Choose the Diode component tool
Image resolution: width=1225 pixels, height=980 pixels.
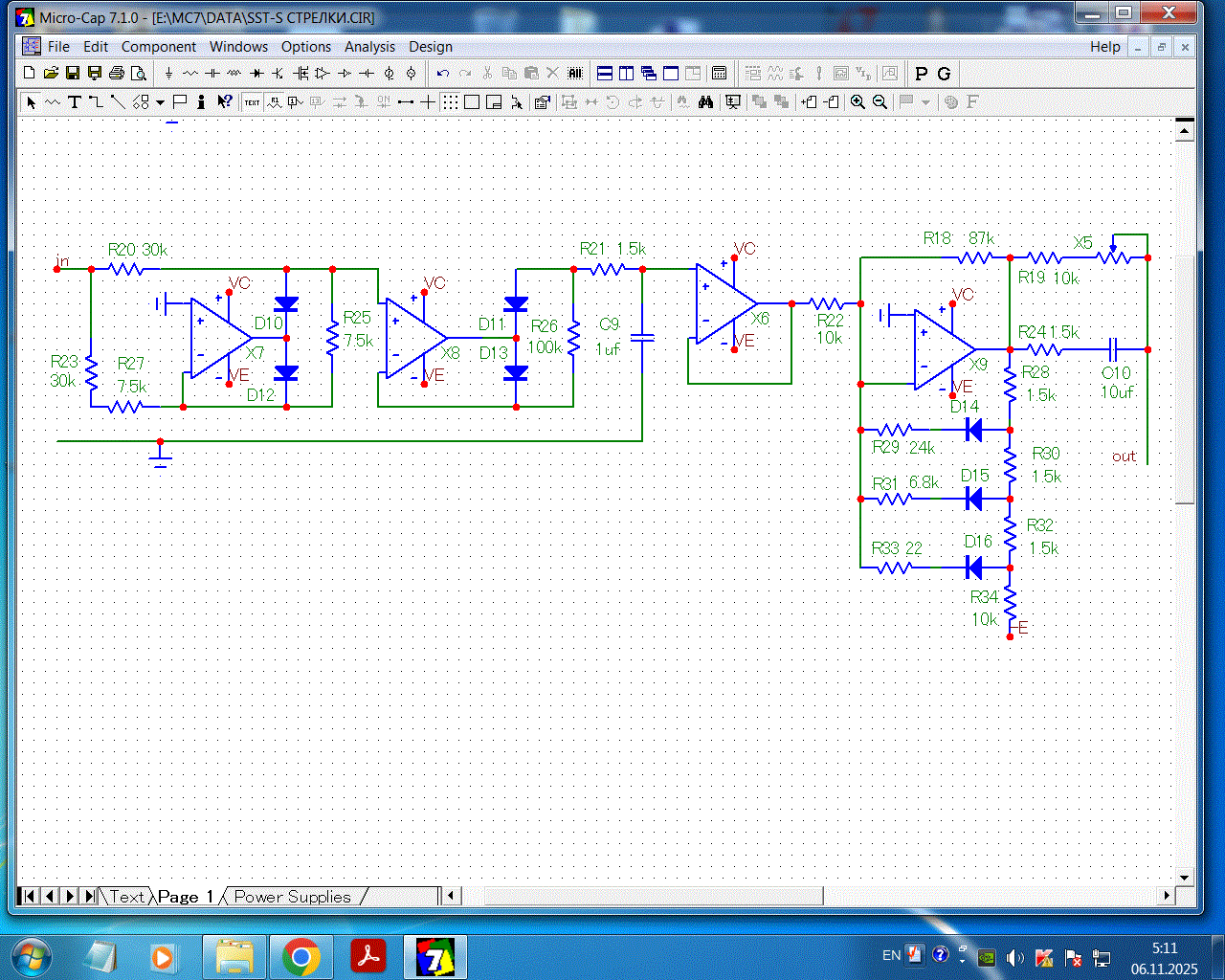point(256,74)
